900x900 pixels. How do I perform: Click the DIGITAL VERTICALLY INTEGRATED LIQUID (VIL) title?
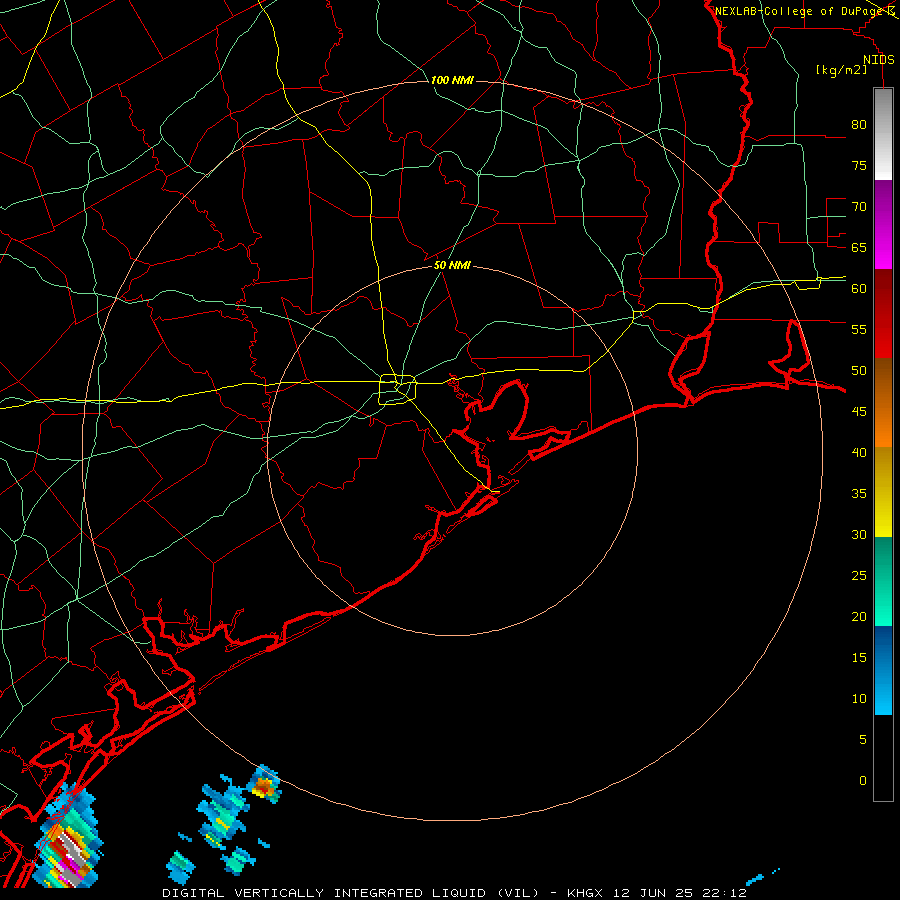coord(351,893)
